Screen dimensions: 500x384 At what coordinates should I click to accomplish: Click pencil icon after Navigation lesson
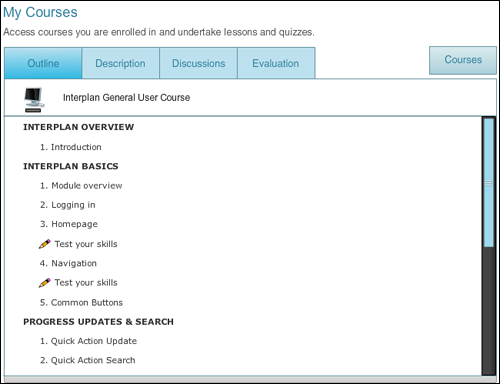tap(44, 283)
